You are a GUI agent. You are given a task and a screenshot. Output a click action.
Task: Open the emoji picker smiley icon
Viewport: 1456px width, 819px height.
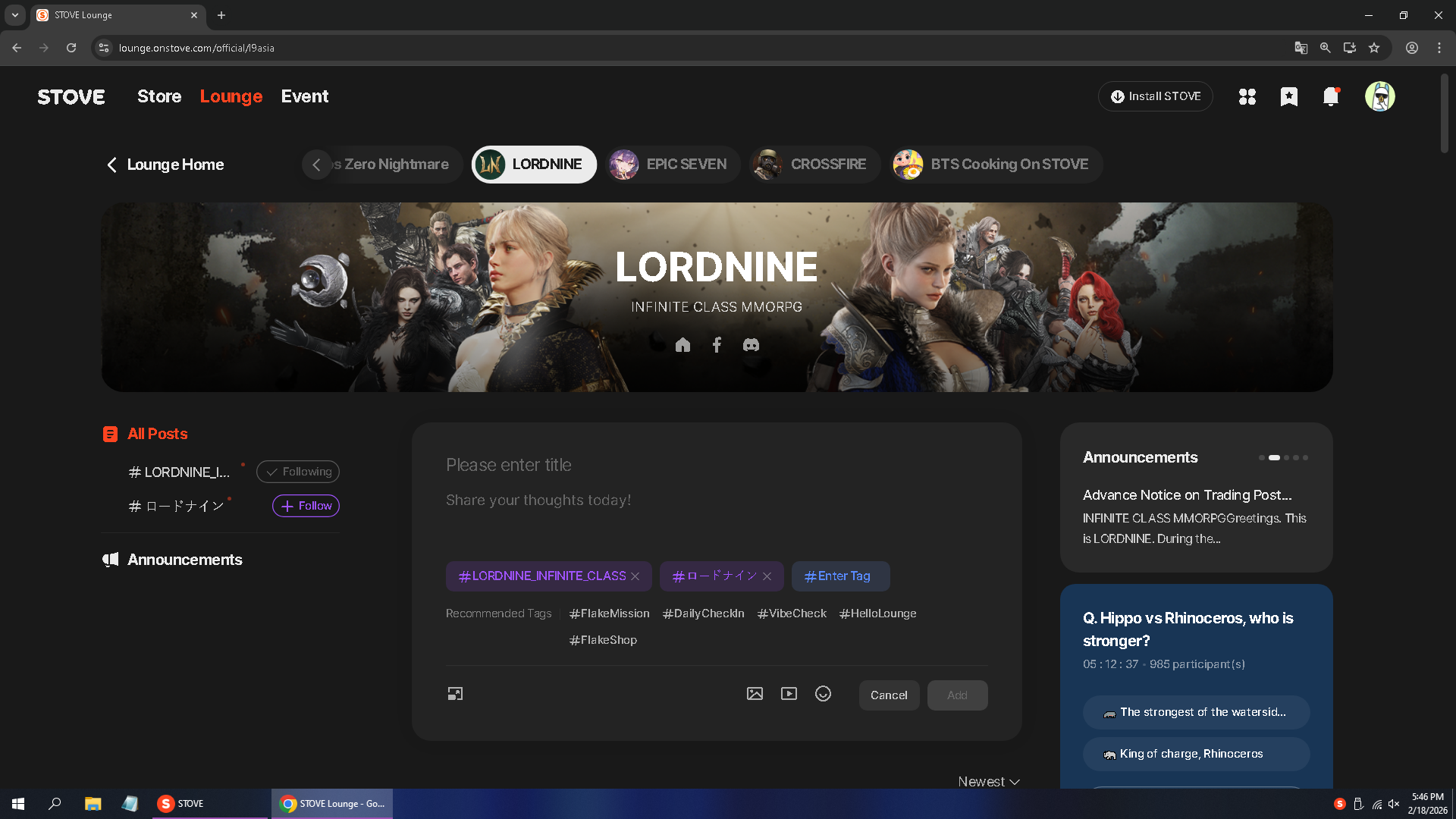(x=823, y=694)
